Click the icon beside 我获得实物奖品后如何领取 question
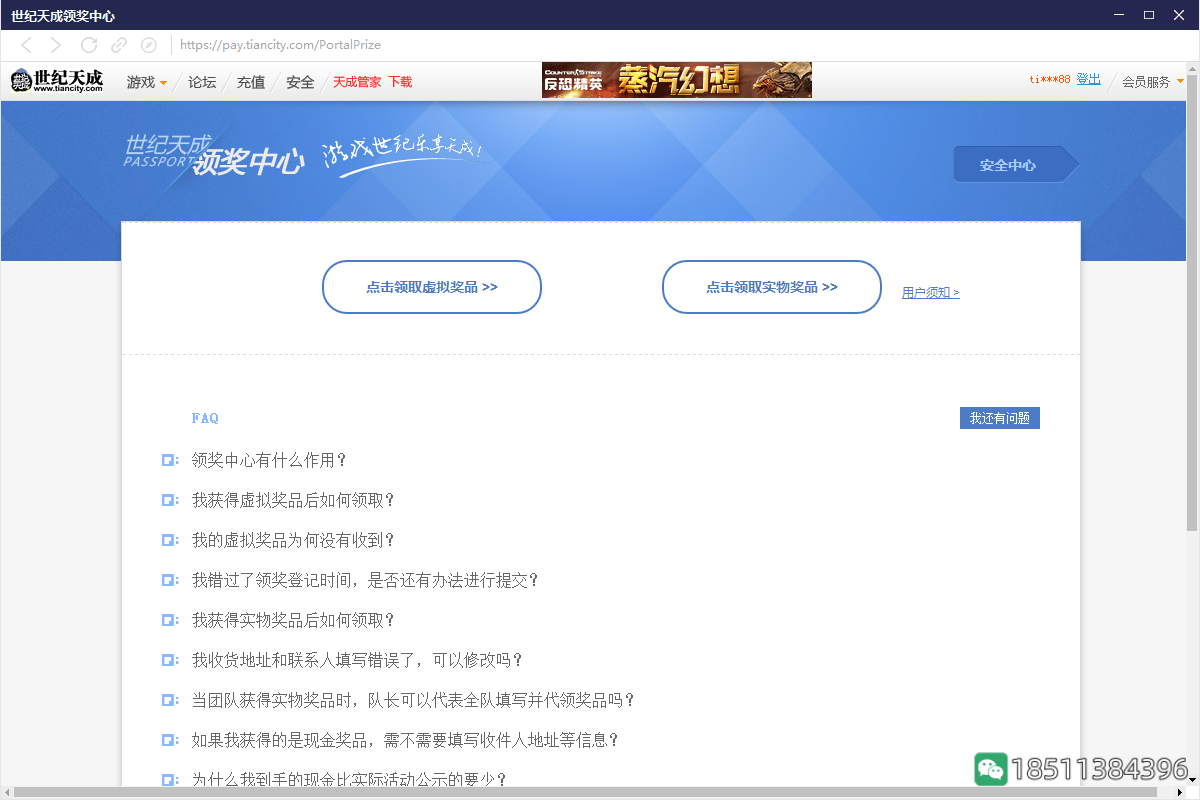1200x800 pixels. [x=169, y=620]
